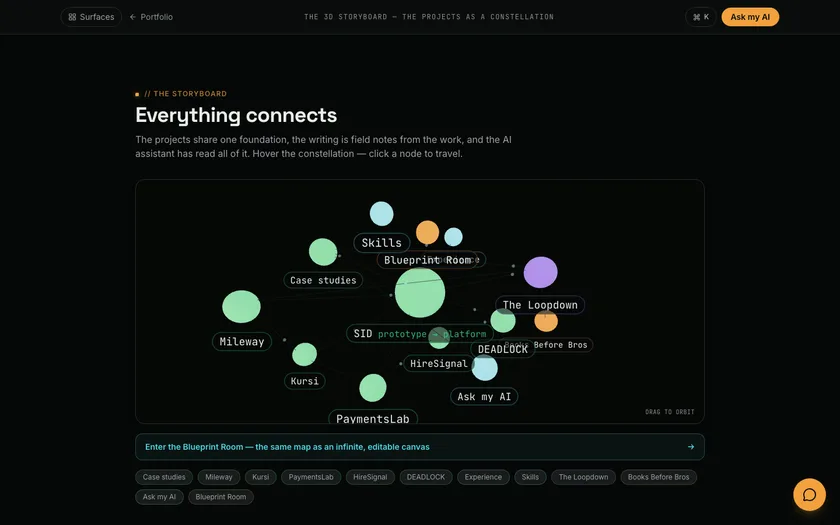840x525 pixels.
Task: Click the PaymentsLab tag chip
Action: click(311, 477)
